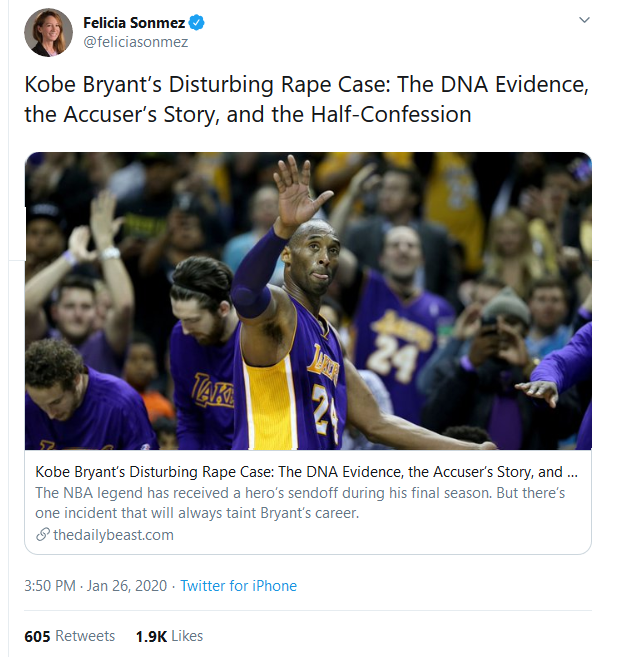The width and height of the screenshot is (625, 657).
Task: Click the 3:50 PM time stamp
Action: coord(52,586)
